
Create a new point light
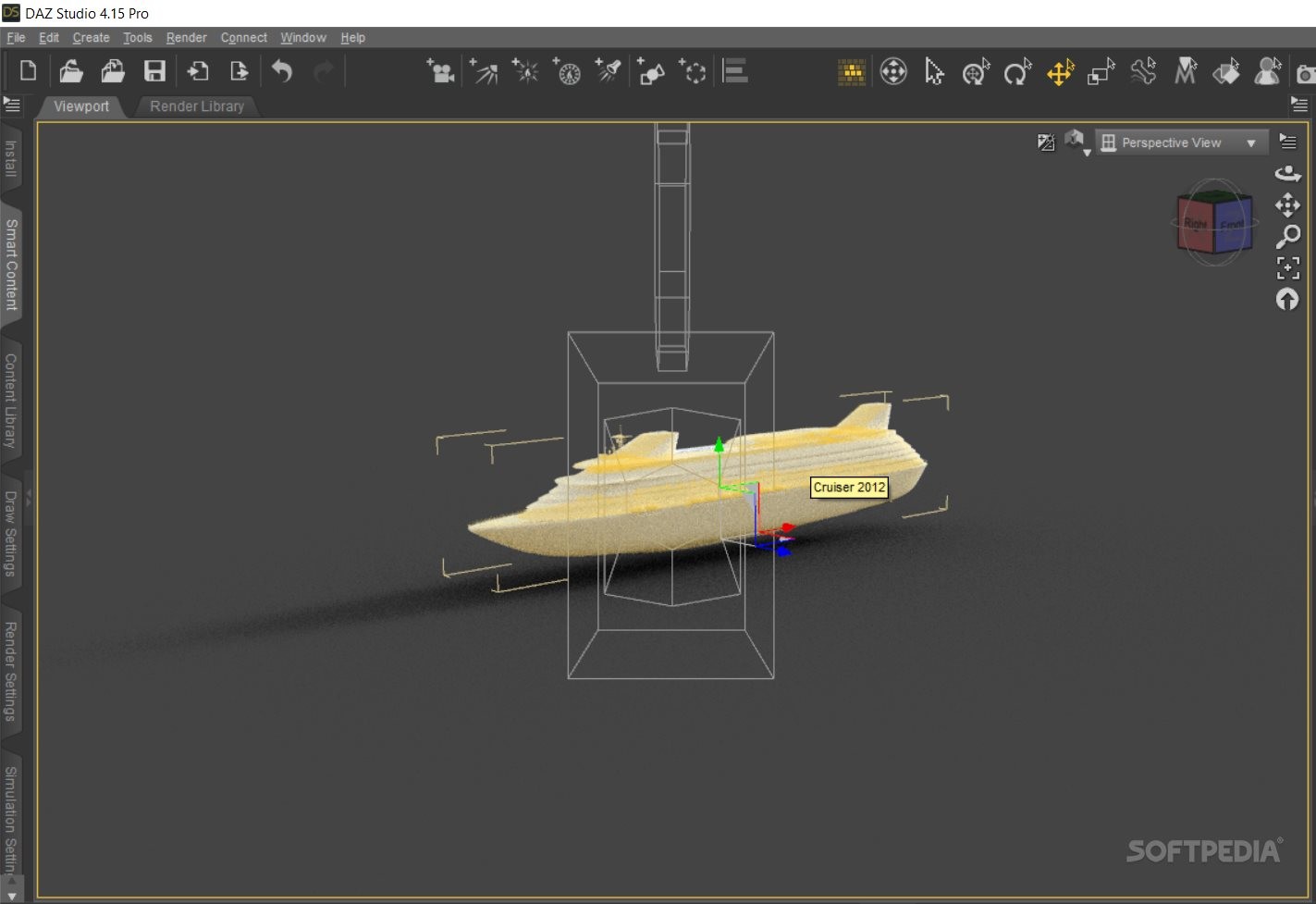(x=525, y=71)
